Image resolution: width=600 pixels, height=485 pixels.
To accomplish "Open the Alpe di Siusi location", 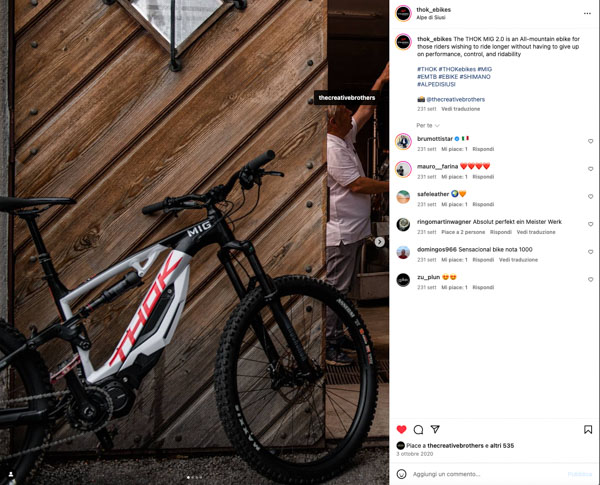I will click(431, 18).
